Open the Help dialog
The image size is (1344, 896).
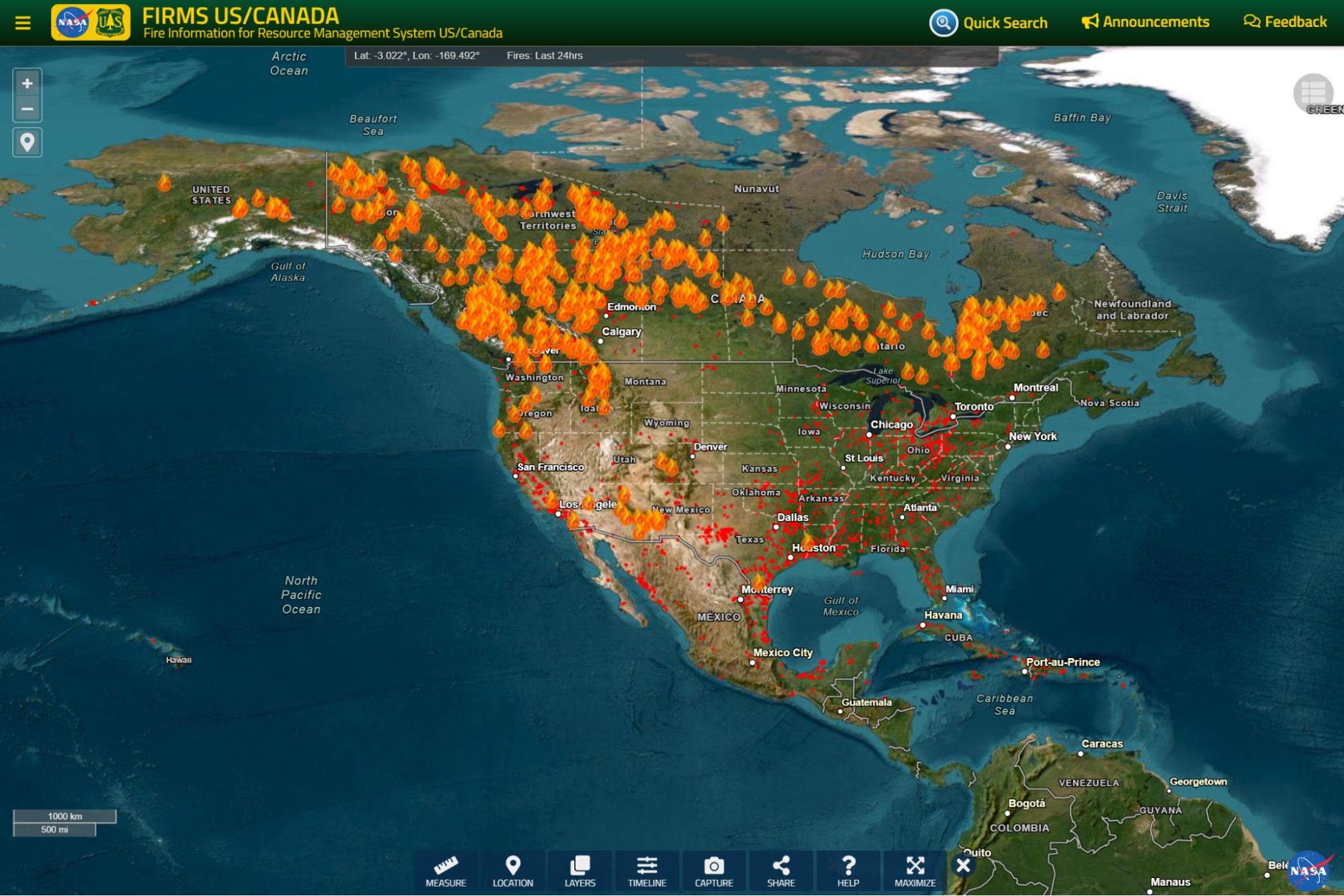pyautogui.click(x=848, y=871)
